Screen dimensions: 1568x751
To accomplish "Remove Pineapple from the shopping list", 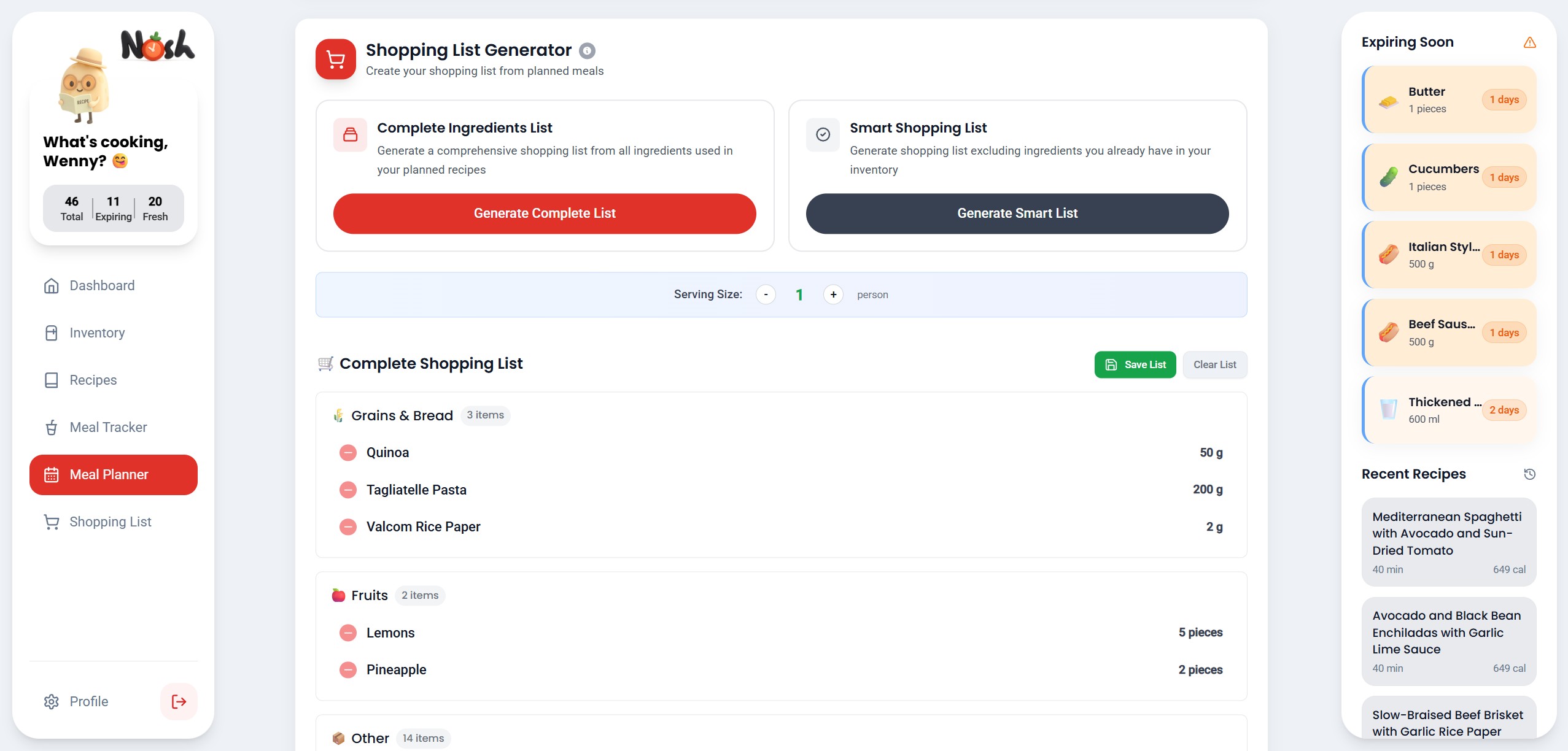I will [x=348, y=669].
